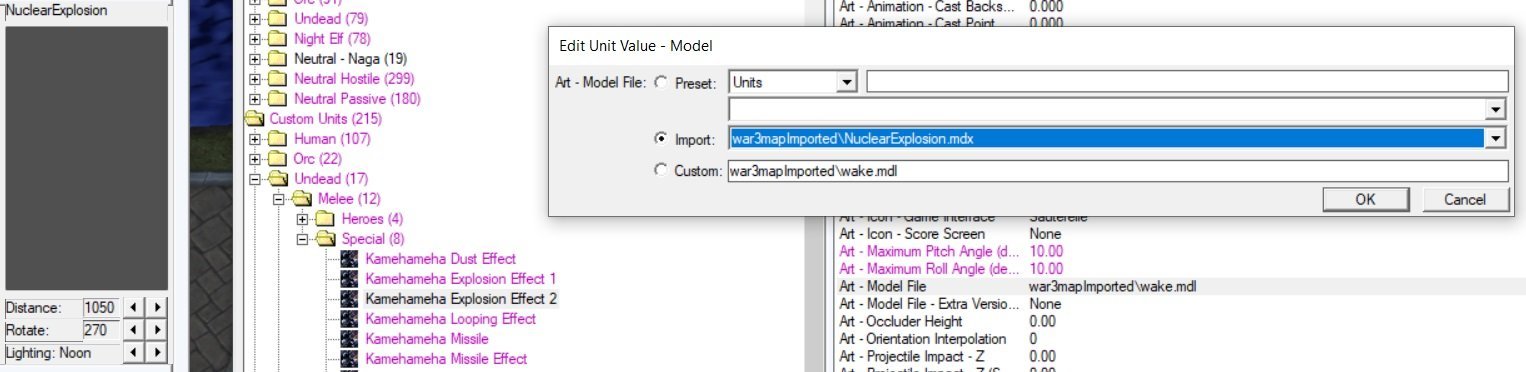1526x372 pixels.
Task: Cancel the Edit Unit Value dialog
Action: click(x=1465, y=199)
